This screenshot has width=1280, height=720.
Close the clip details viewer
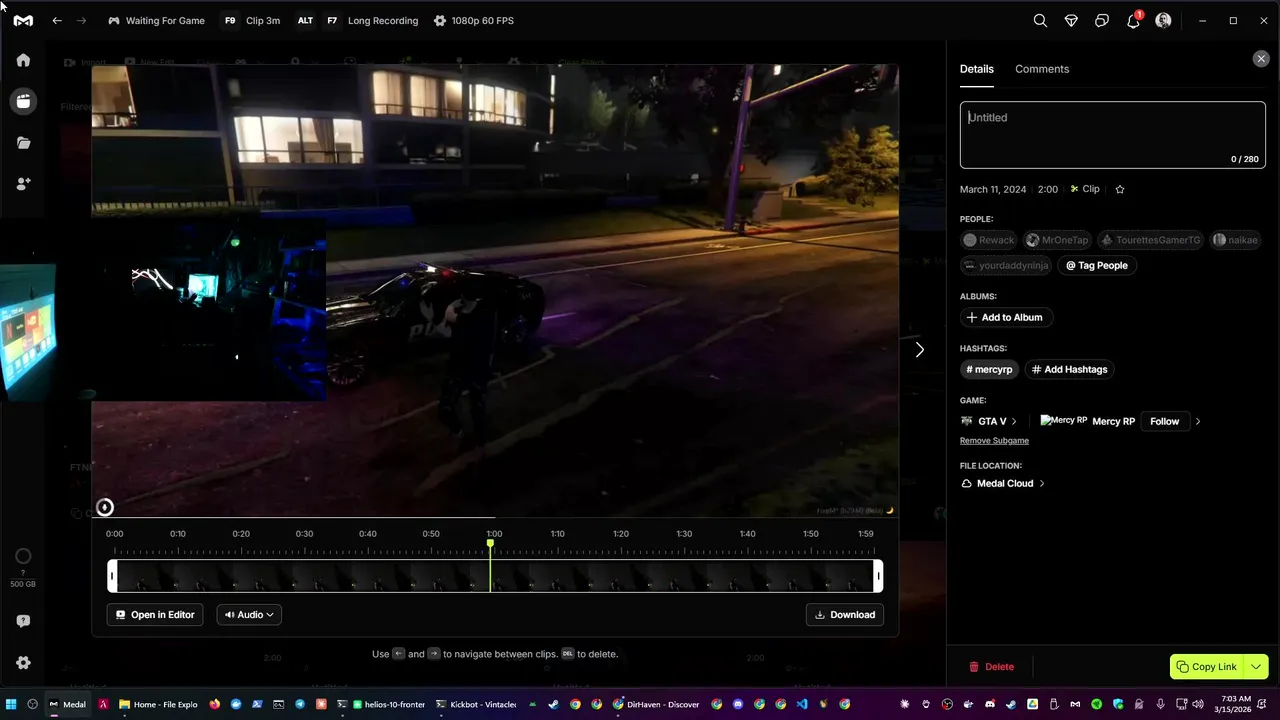point(1261,59)
